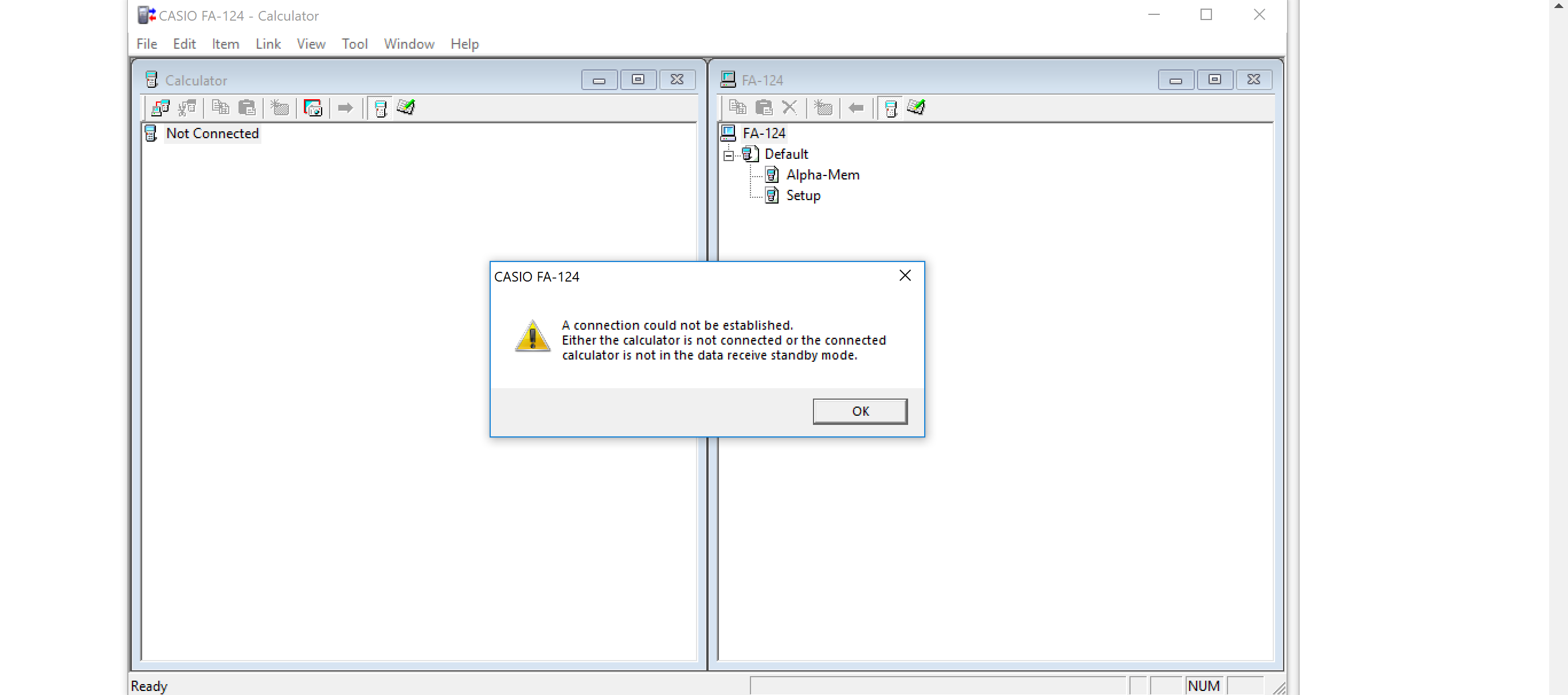Click the calculator icon beside Not Connected
Viewport: 1568px width, 695px height.
(151, 133)
